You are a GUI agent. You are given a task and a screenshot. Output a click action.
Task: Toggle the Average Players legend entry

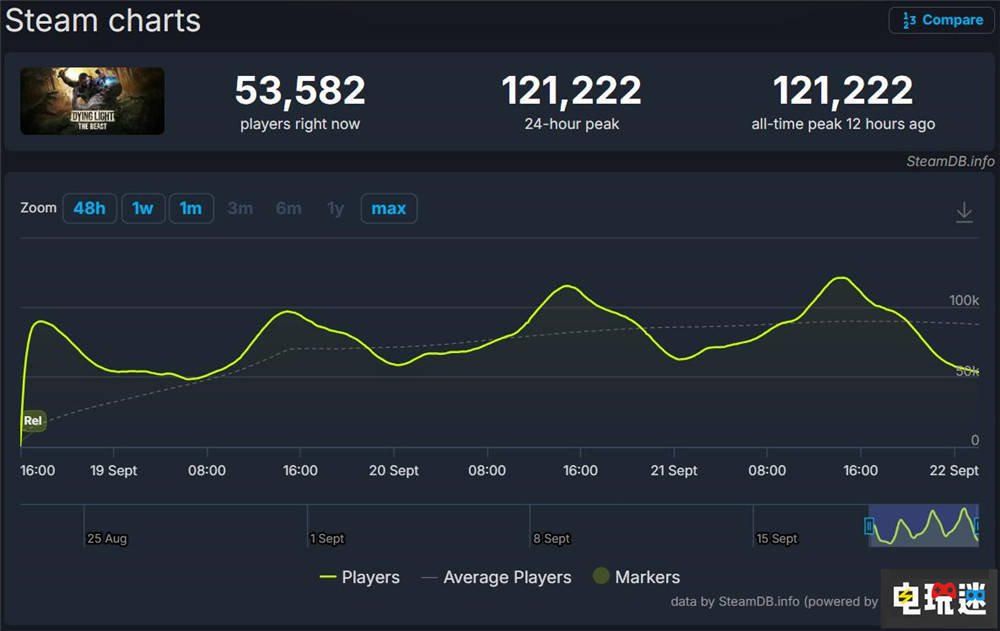tap(496, 577)
